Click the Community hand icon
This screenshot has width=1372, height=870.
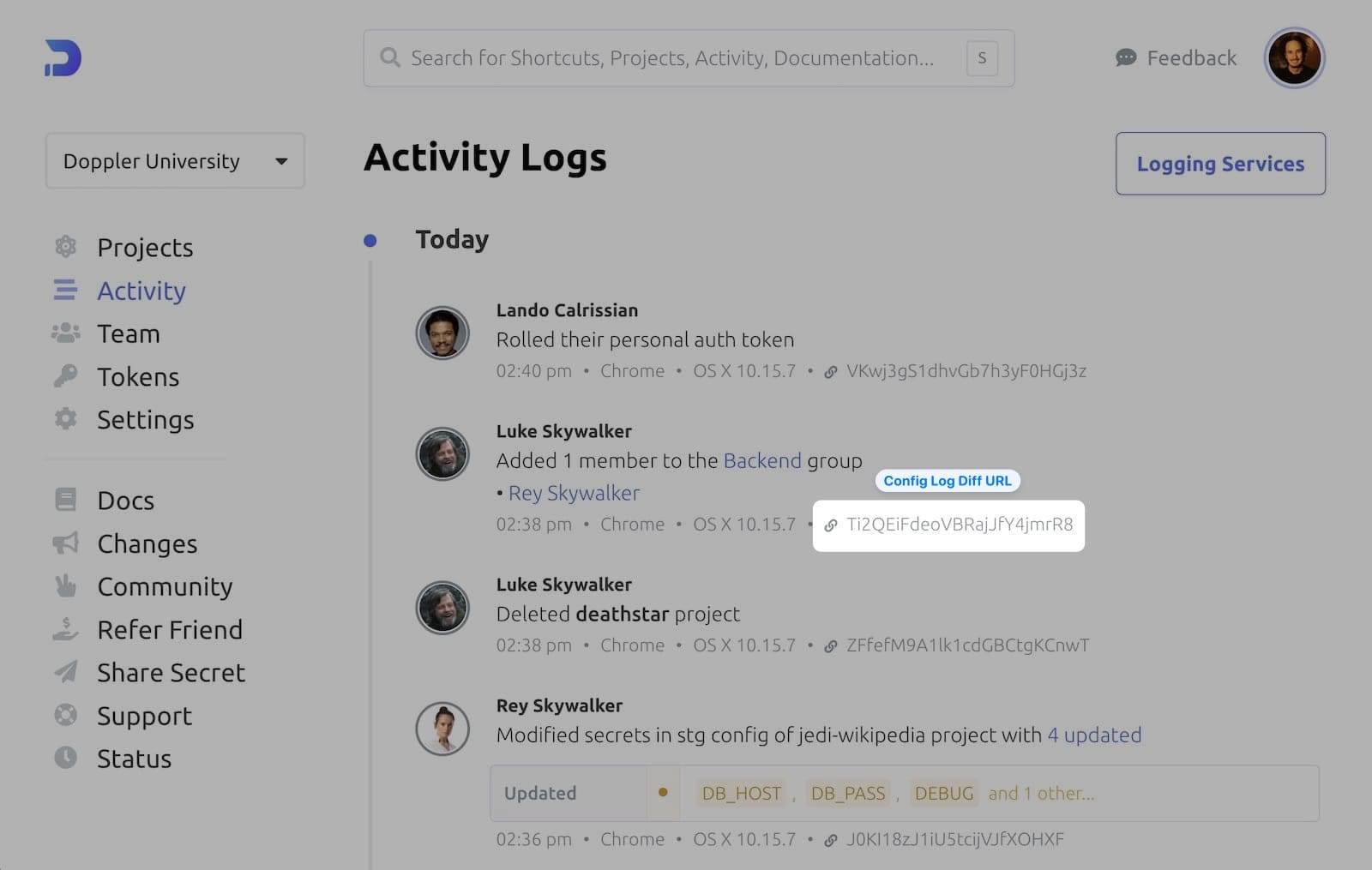point(65,585)
